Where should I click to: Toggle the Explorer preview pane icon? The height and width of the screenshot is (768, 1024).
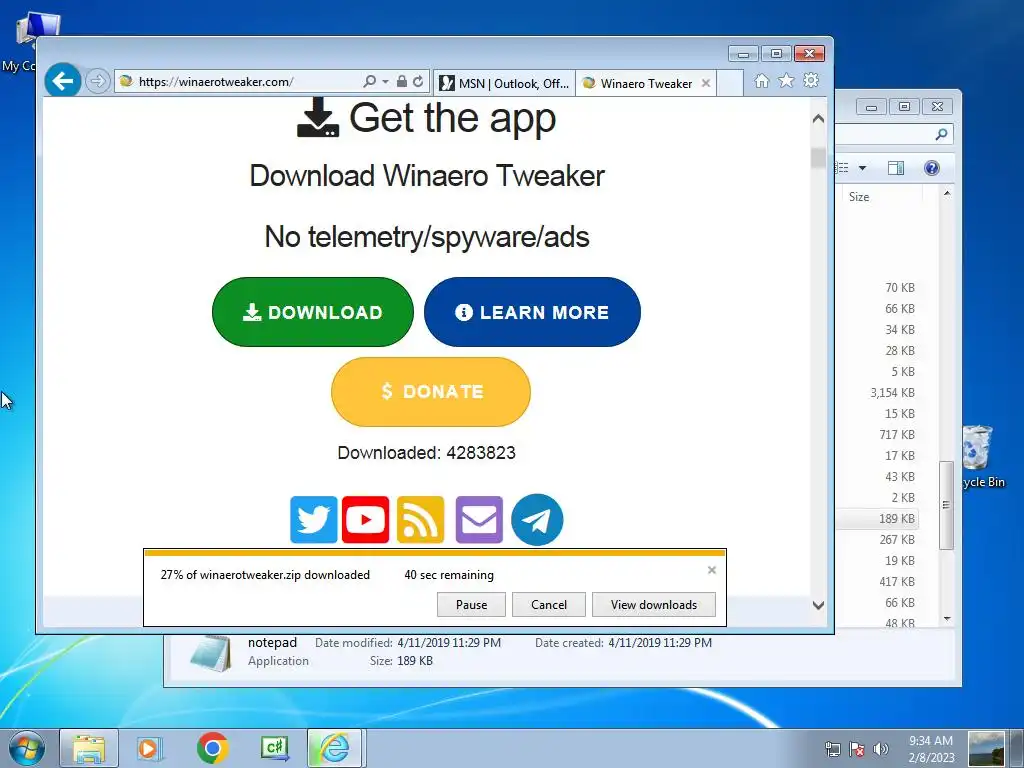point(896,168)
